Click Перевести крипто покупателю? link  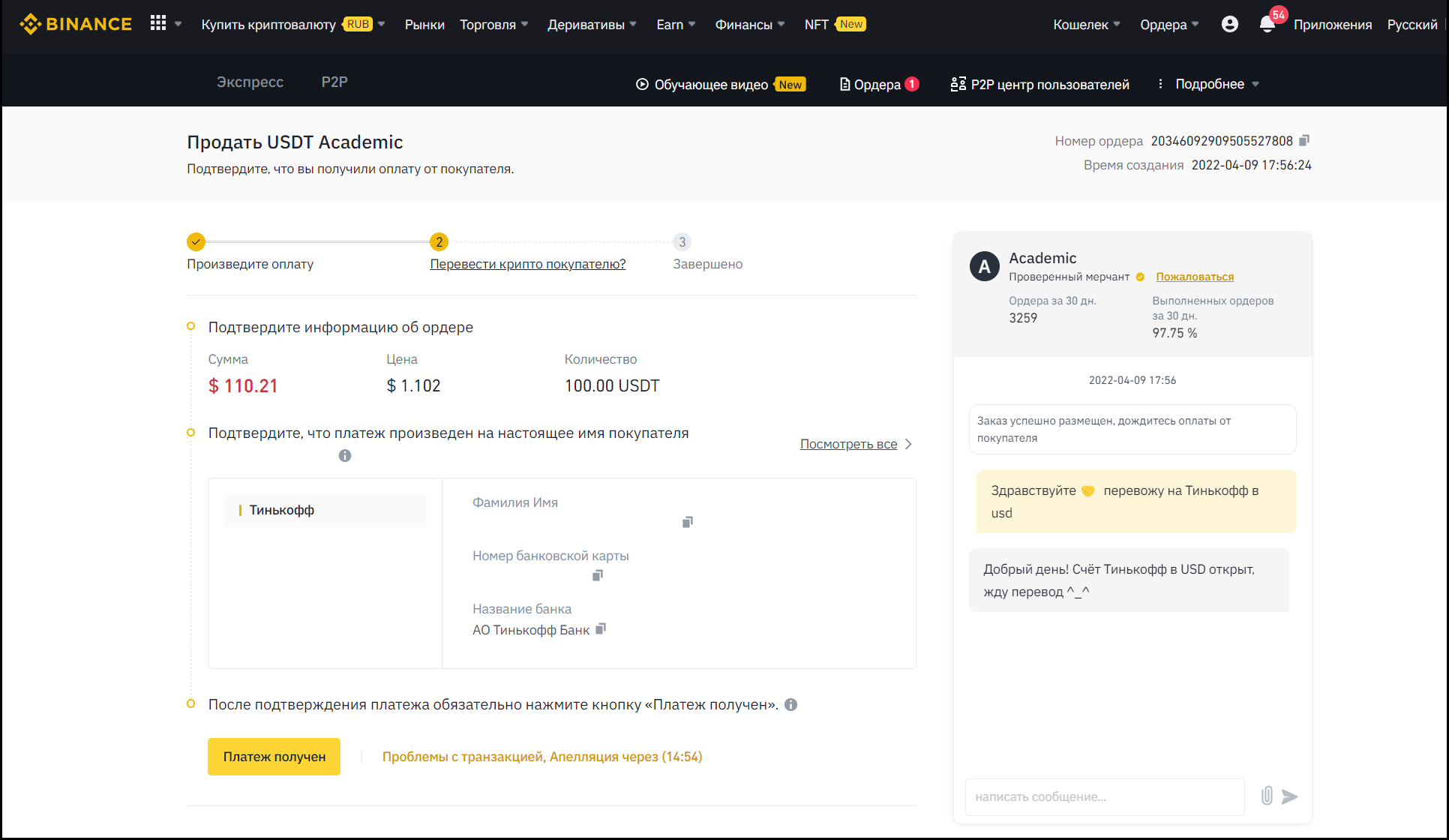tap(528, 264)
